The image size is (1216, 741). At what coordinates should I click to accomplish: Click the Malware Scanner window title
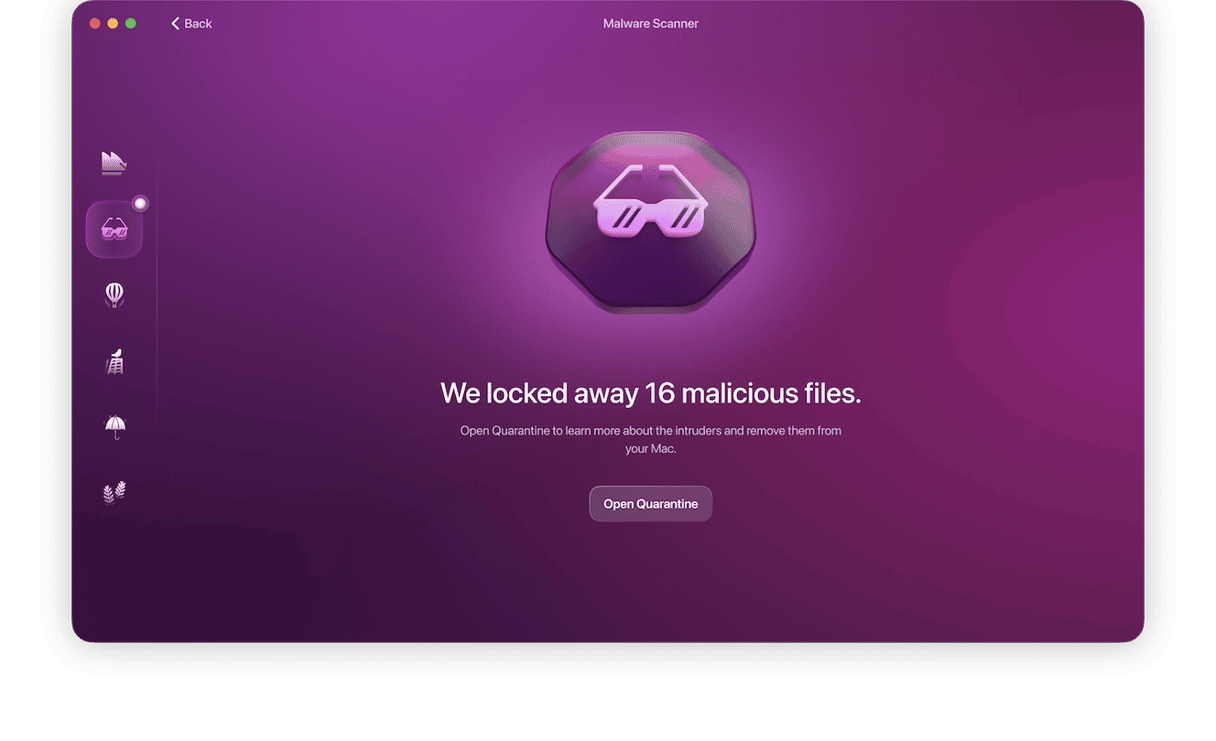coord(651,23)
